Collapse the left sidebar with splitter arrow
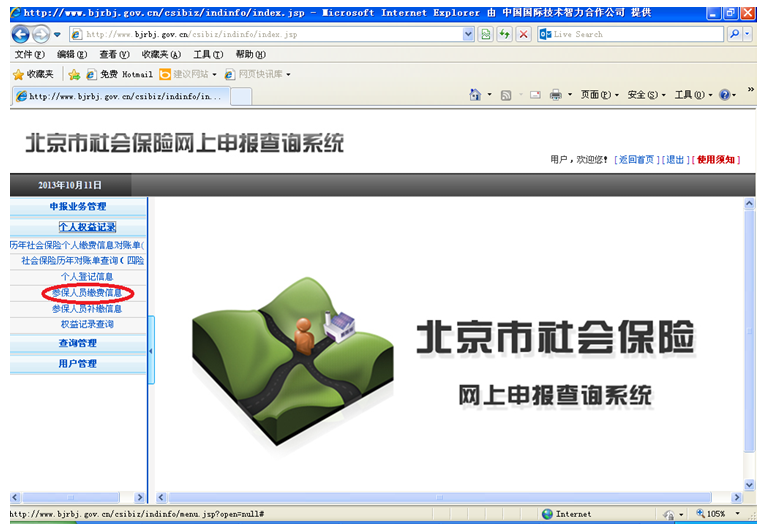The image size is (764, 532). 151,351
